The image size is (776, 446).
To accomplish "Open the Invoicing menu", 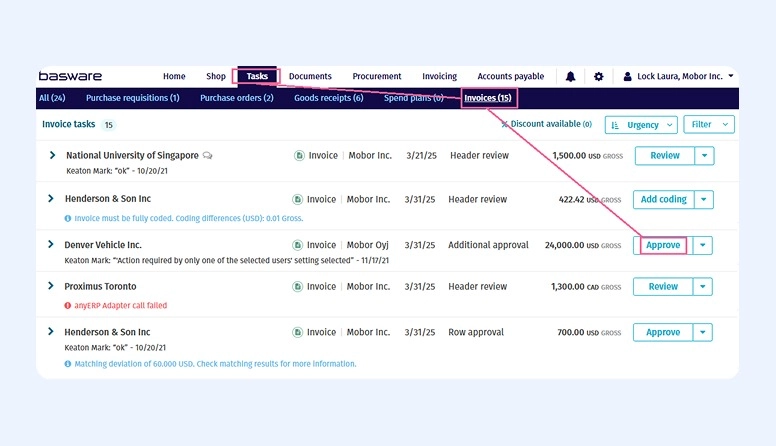I will point(439,76).
